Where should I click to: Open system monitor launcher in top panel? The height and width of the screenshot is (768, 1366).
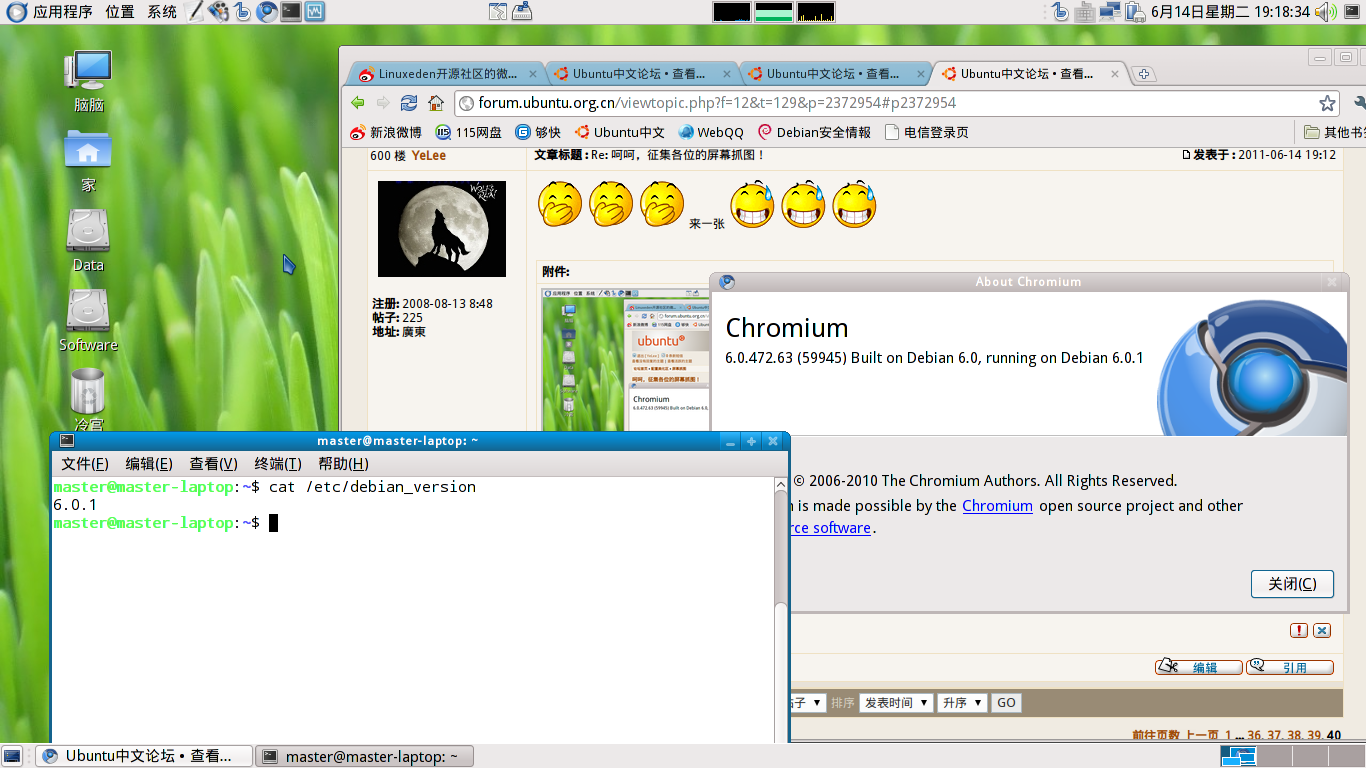[x=314, y=12]
